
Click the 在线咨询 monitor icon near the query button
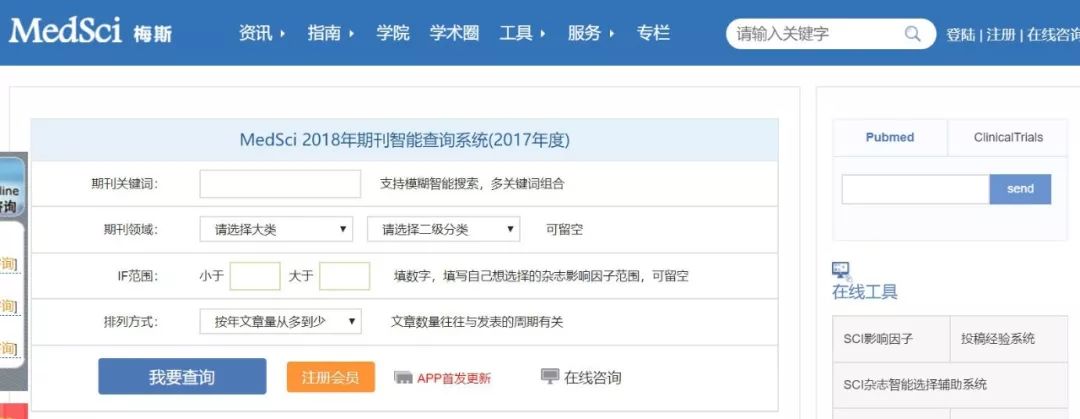(550, 376)
